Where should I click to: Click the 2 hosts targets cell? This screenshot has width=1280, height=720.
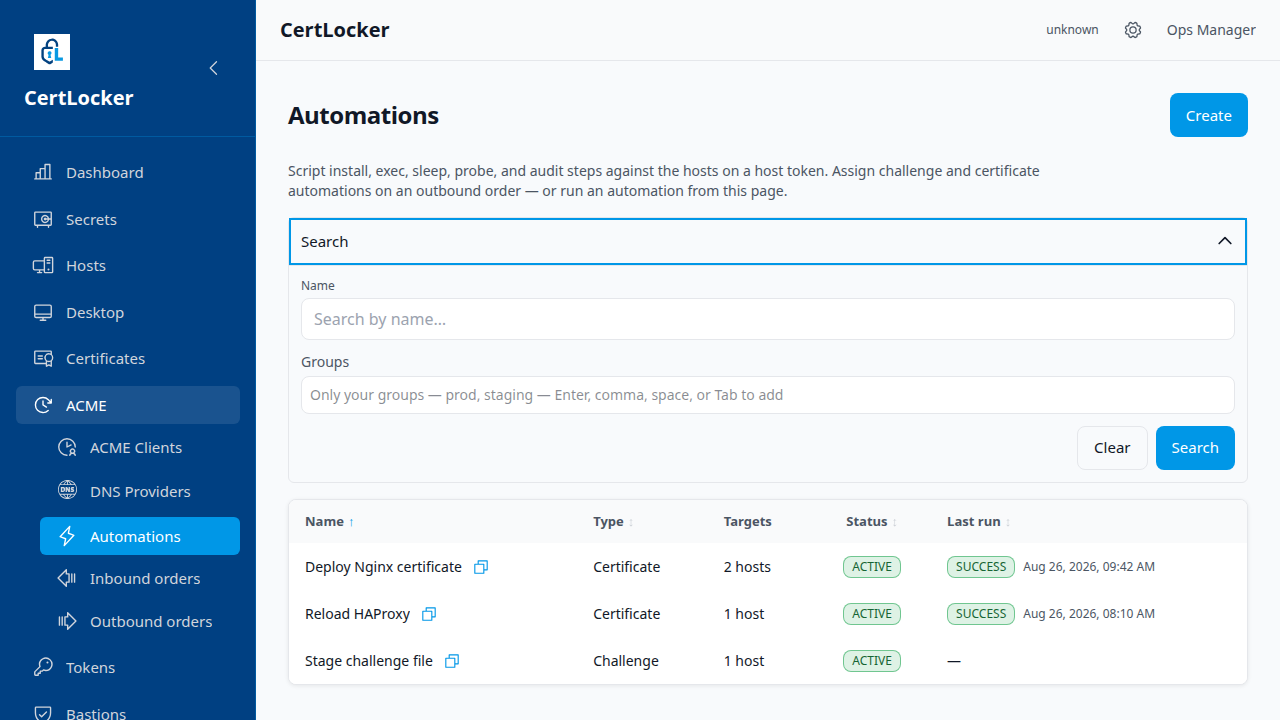747,567
